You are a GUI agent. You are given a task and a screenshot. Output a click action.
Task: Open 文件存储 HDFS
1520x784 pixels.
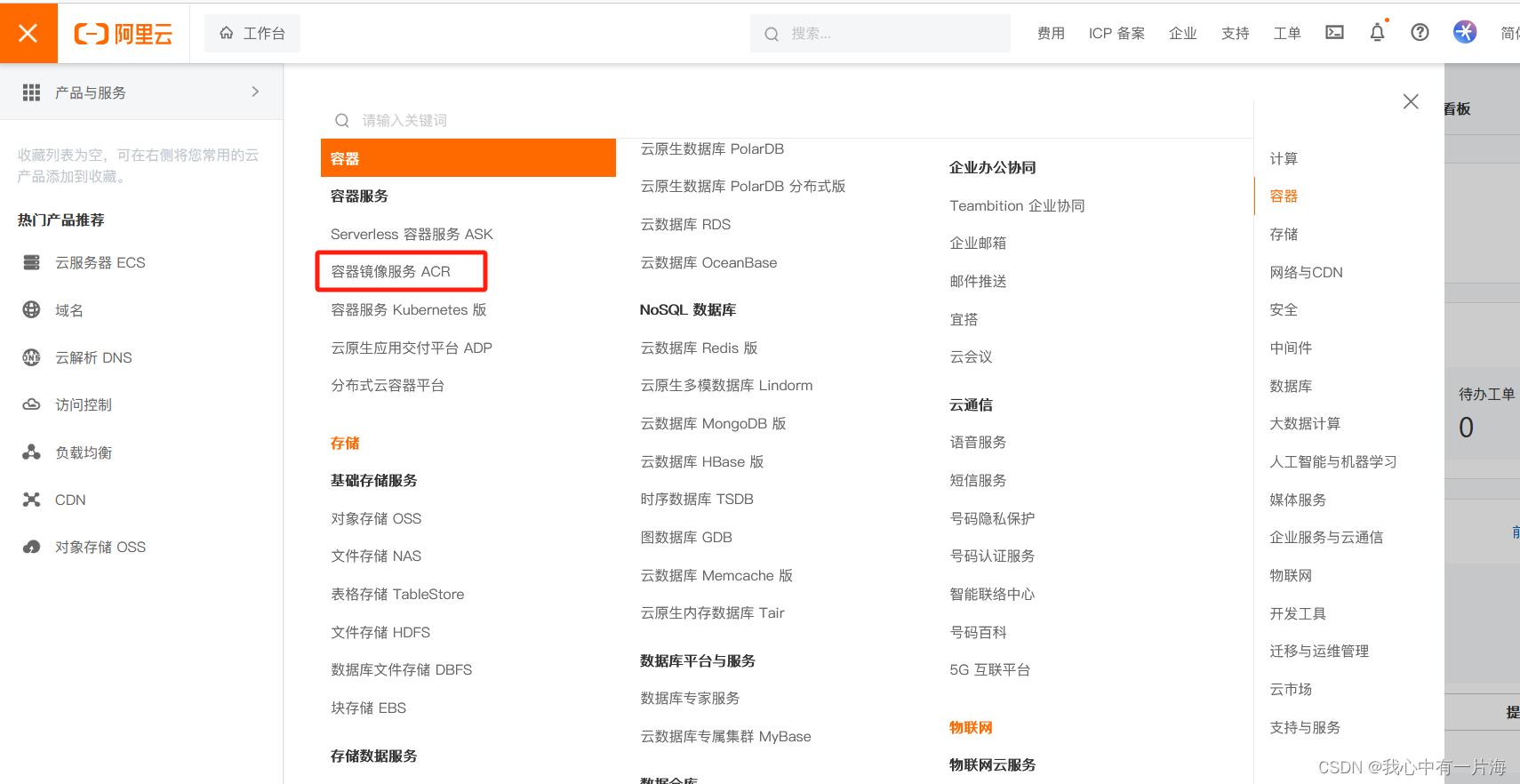click(x=380, y=632)
